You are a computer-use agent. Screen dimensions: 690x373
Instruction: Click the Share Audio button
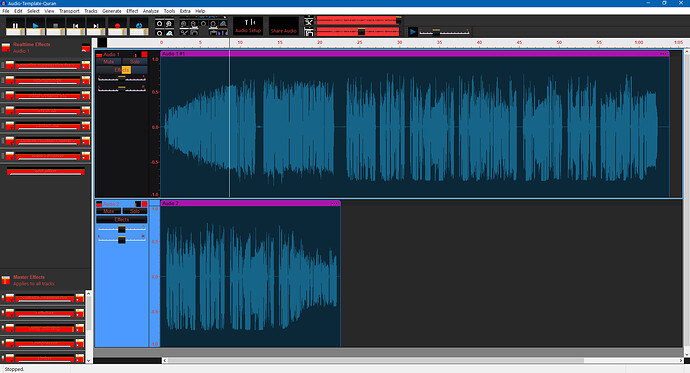point(284,26)
